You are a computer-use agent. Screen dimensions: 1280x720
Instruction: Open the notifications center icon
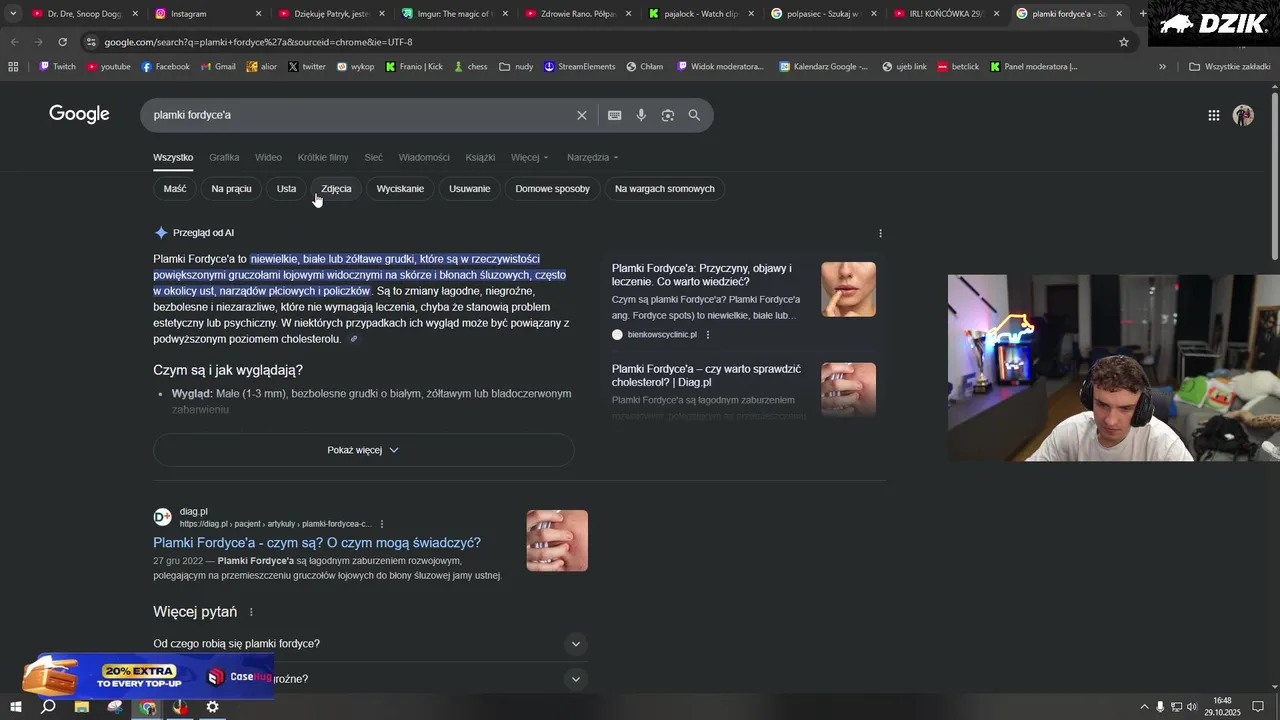[1258, 707]
